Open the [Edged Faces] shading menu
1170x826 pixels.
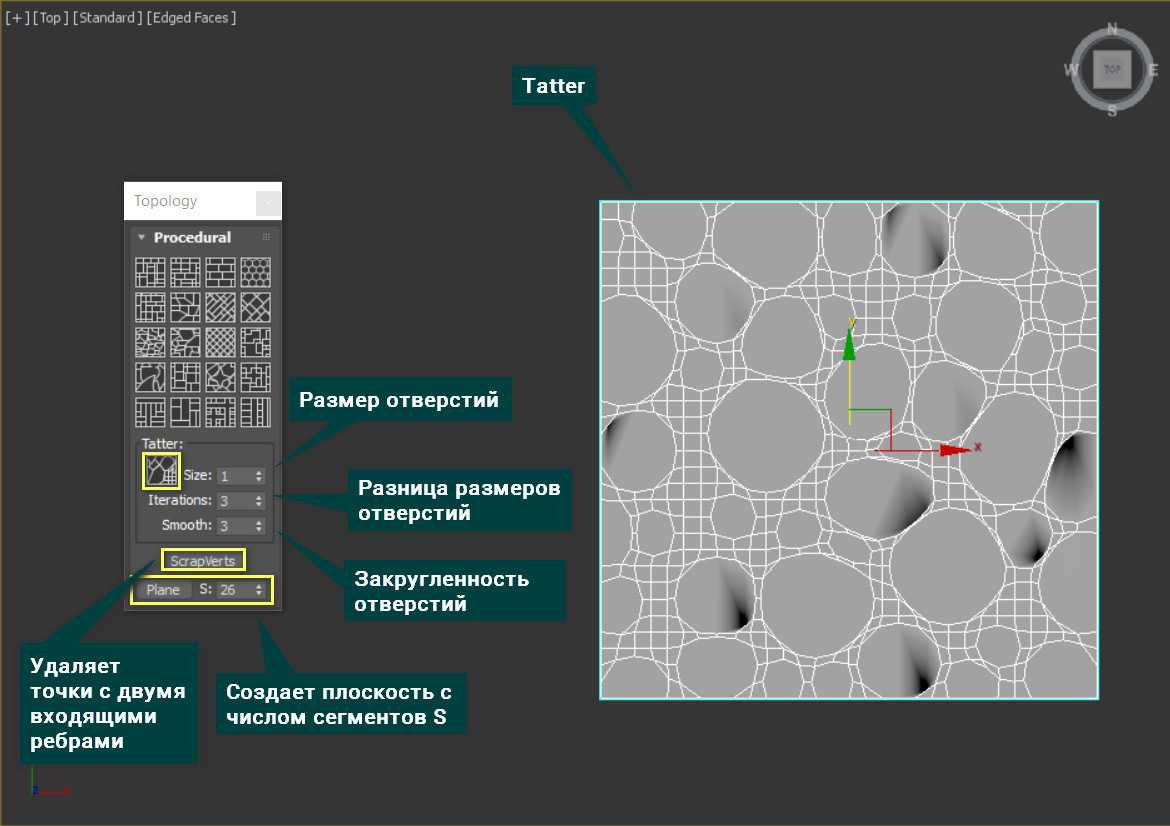tap(192, 18)
